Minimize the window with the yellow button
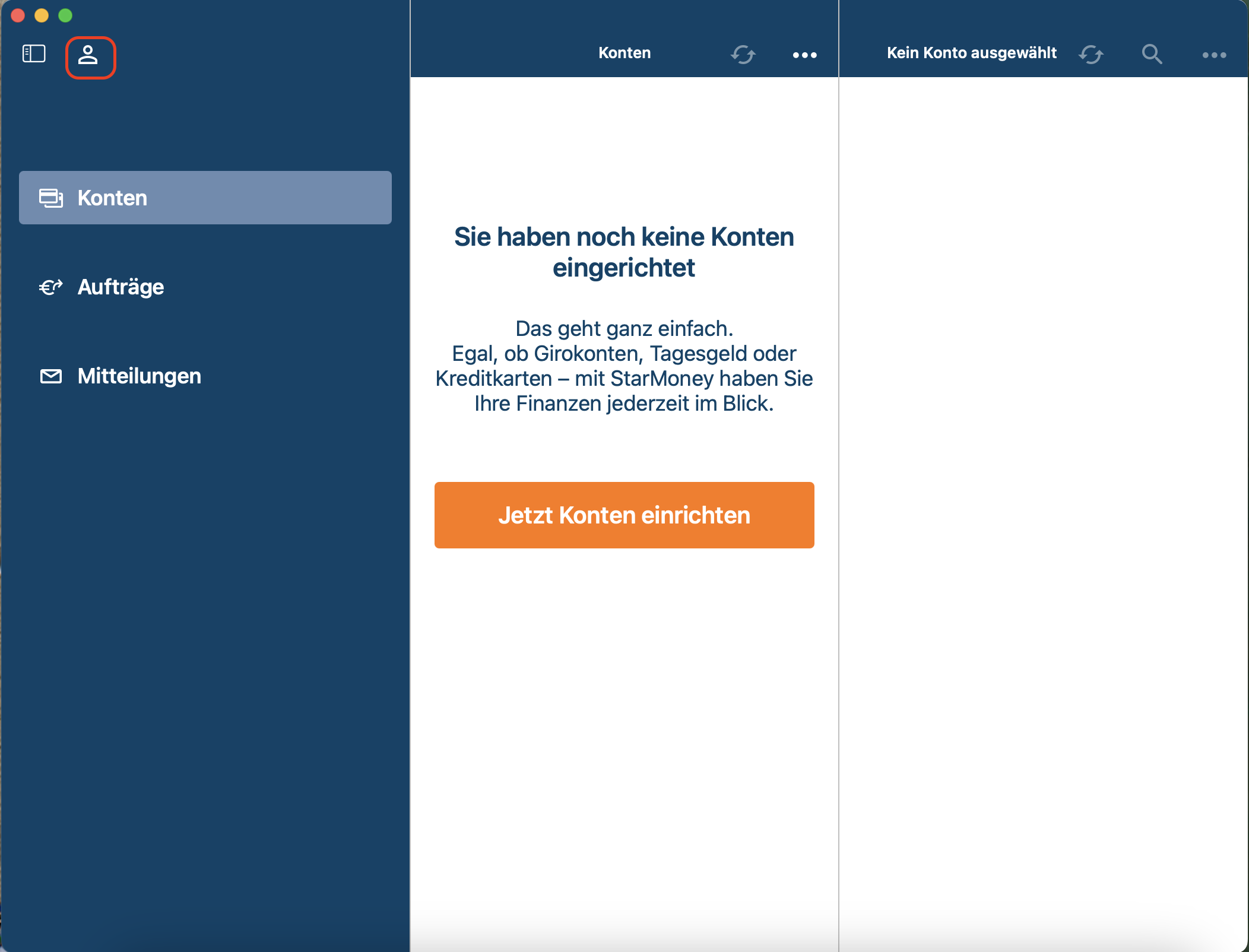Image resolution: width=1249 pixels, height=952 pixels. 42,15
